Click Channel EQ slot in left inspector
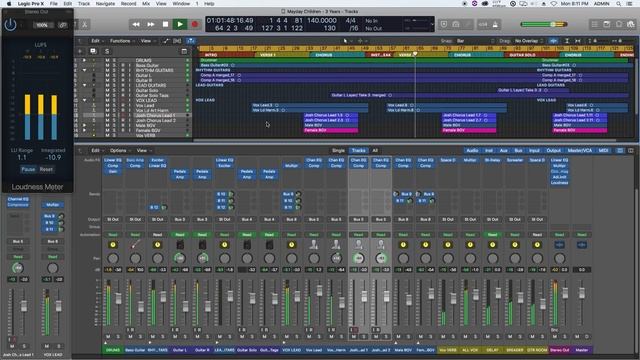 pos(18,199)
